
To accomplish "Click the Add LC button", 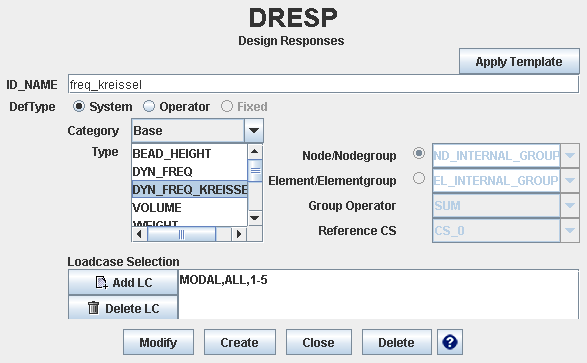I will (x=123, y=282).
